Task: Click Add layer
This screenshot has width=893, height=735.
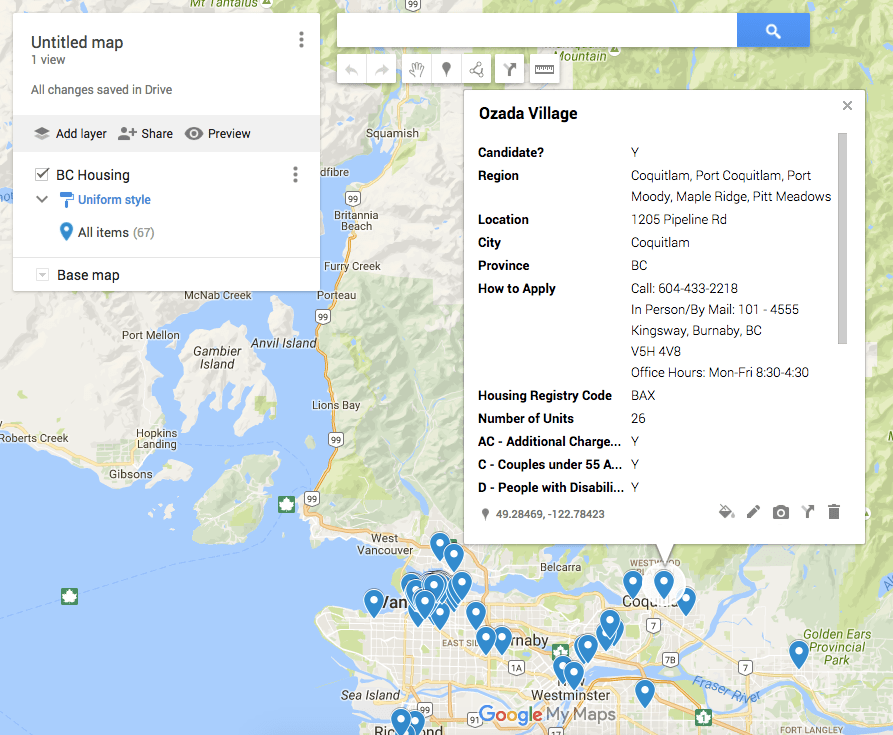Action: [71, 134]
